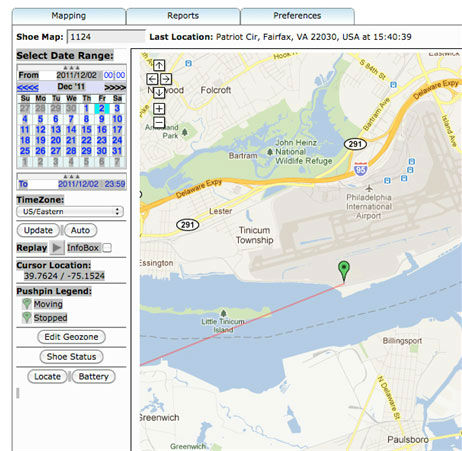The image size is (462, 451).
Task: Collapse the From calendar using the triangles
Action: pos(71,68)
